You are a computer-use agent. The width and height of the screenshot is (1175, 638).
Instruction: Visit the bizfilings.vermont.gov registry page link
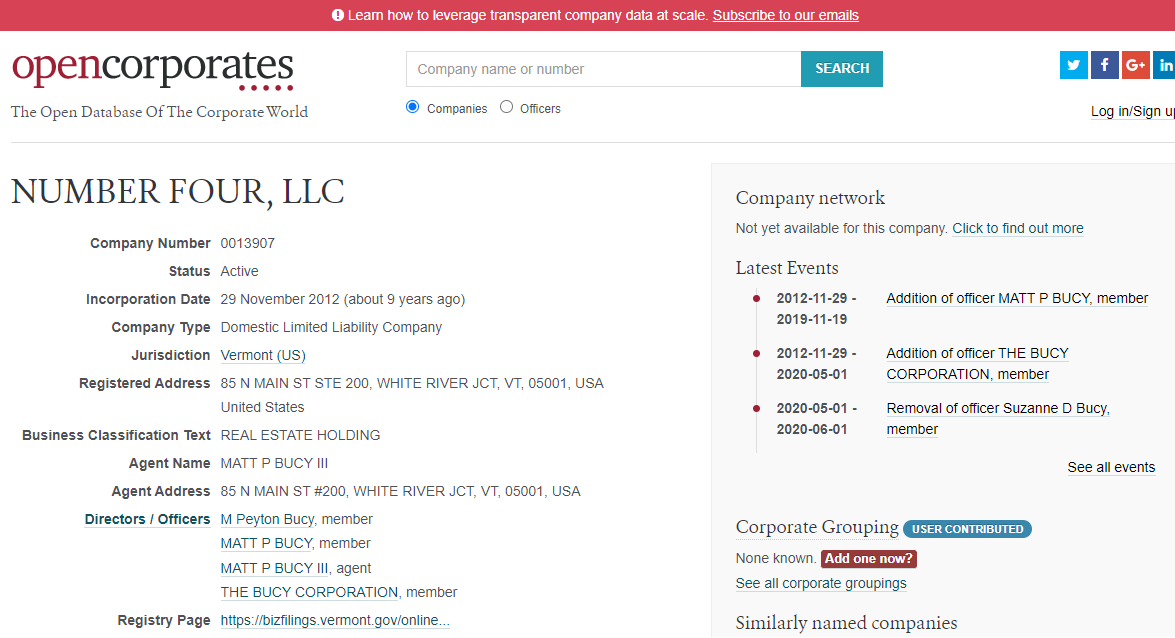[x=335, y=620]
